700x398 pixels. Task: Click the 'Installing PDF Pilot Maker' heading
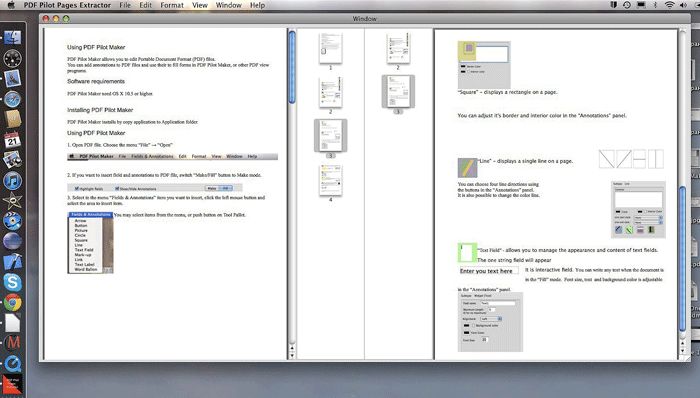[x=100, y=110]
